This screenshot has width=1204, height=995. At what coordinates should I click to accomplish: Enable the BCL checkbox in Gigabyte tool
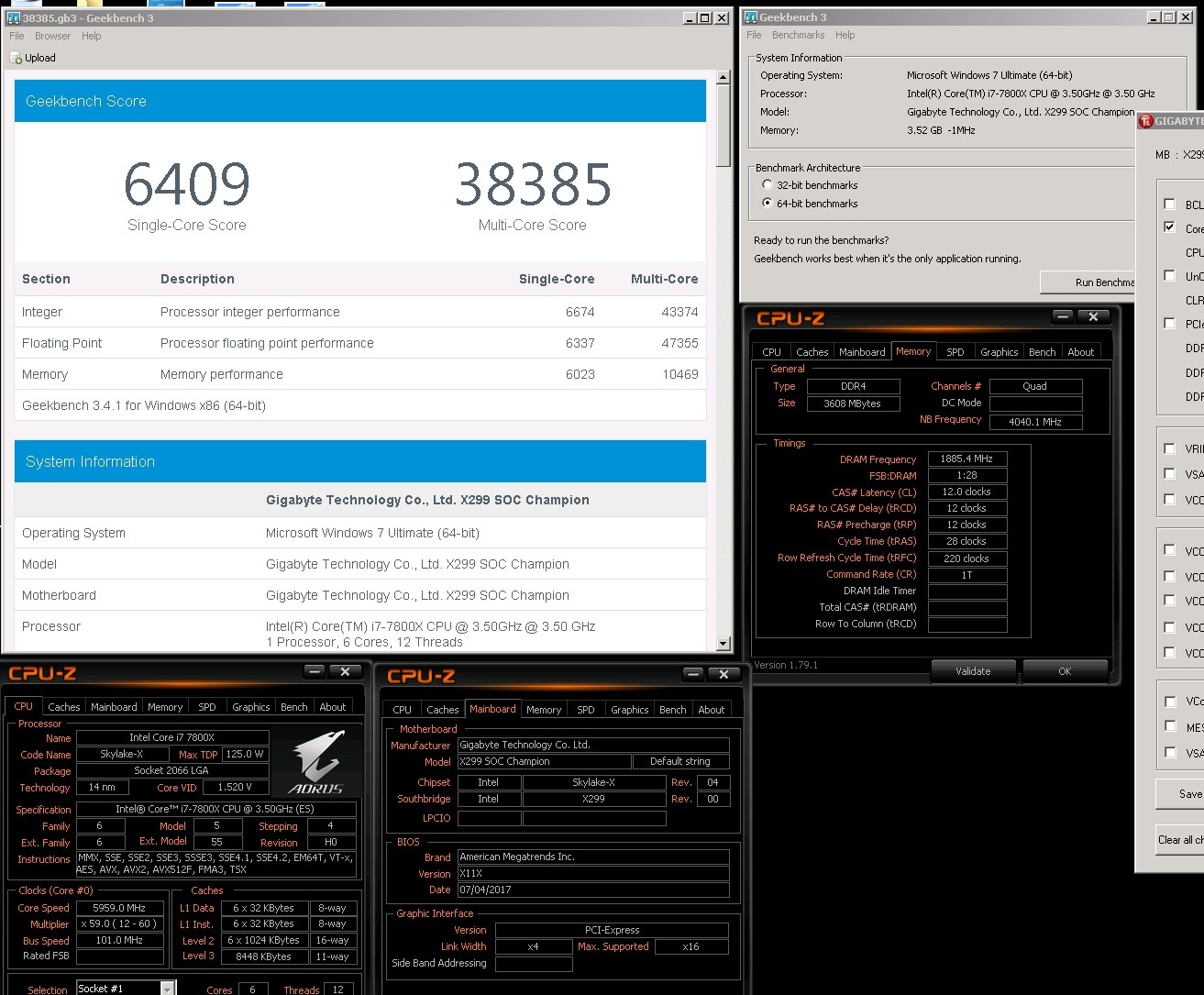pyautogui.click(x=1169, y=205)
